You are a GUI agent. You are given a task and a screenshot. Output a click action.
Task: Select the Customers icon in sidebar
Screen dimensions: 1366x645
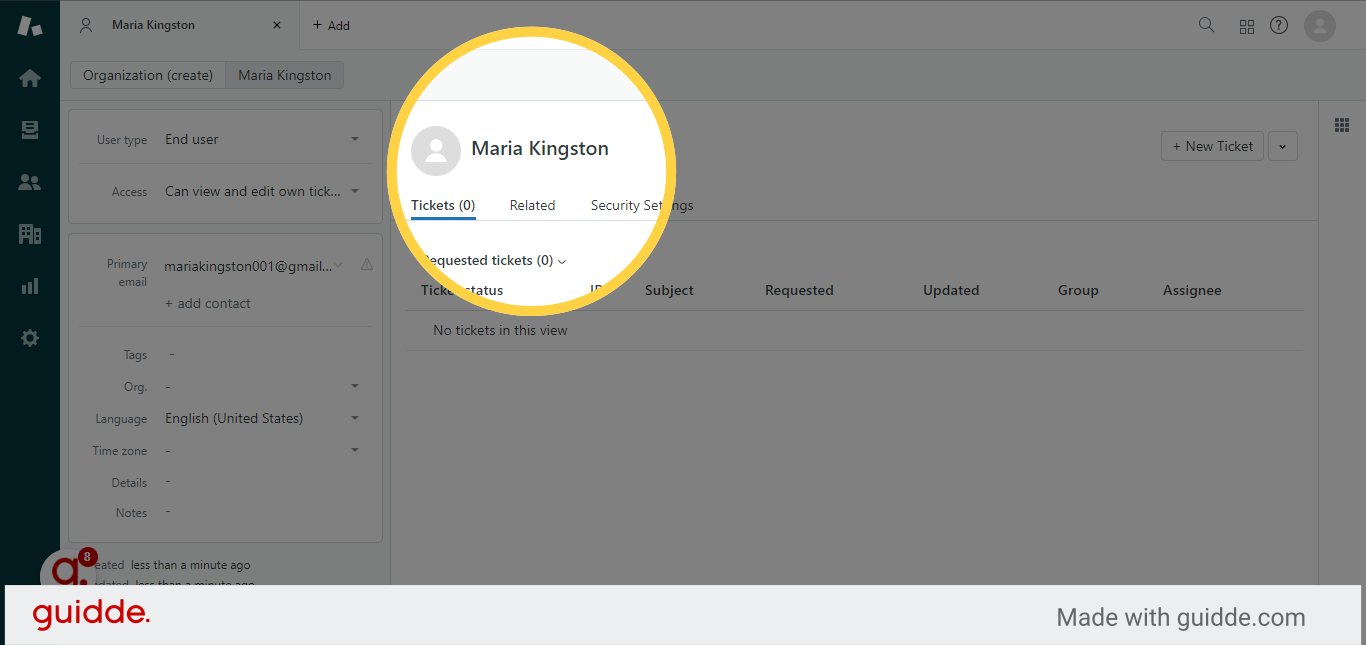pyautogui.click(x=29, y=181)
